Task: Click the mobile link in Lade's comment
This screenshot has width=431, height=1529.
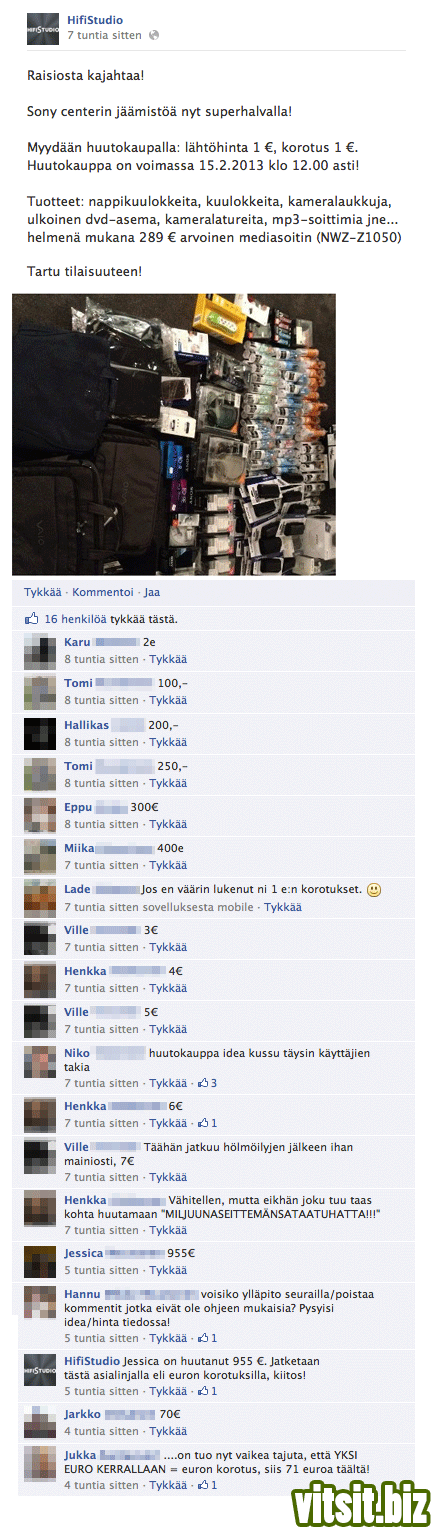Action: point(241,907)
